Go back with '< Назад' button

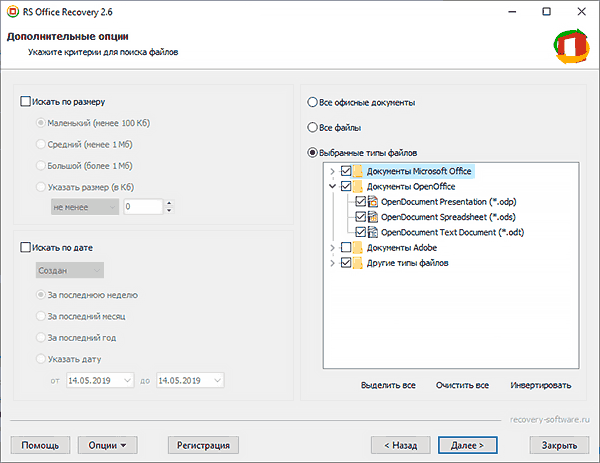[401, 445]
